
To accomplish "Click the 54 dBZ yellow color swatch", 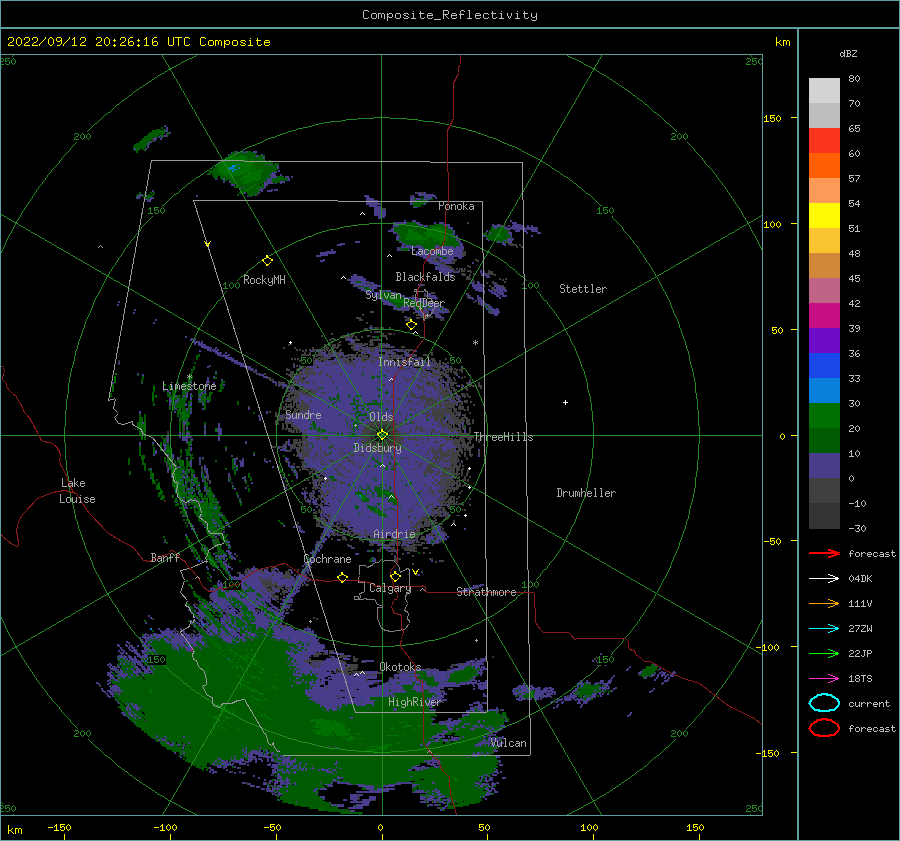I will [x=824, y=215].
